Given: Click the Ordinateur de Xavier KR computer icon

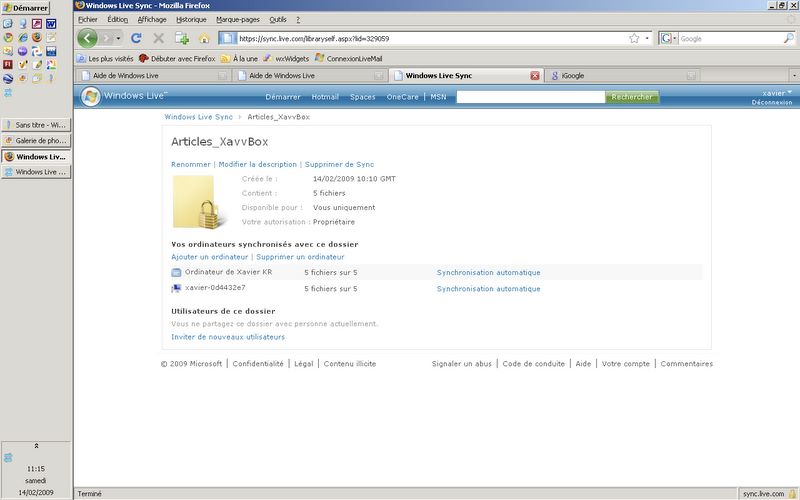Looking at the screenshot, I should coord(176,272).
